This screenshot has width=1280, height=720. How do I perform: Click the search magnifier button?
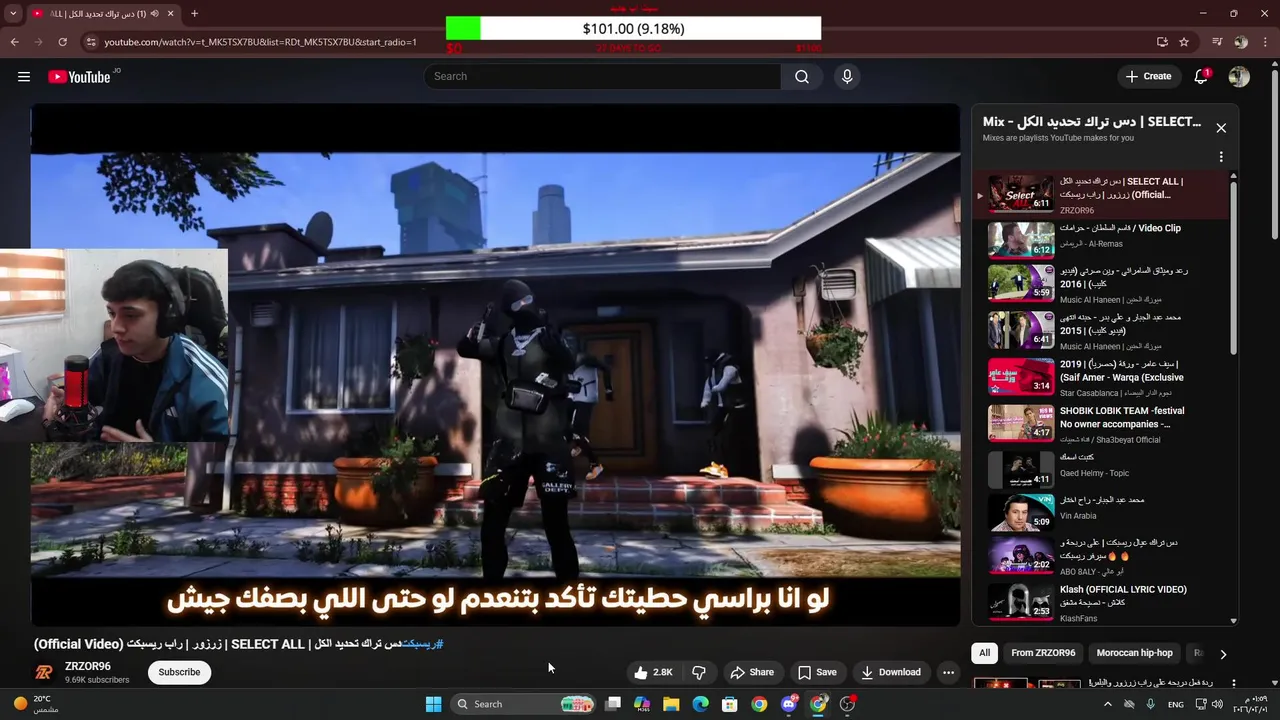point(802,77)
